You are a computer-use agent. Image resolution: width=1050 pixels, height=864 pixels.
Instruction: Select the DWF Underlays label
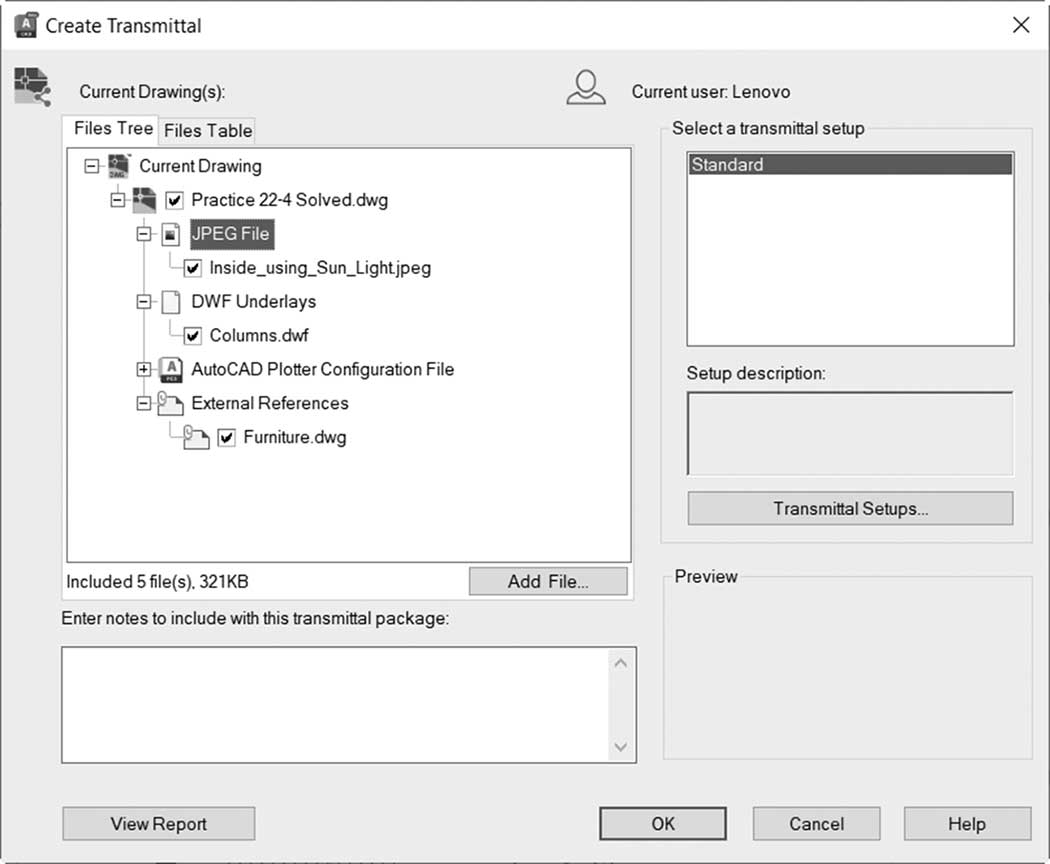(x=254, y=302)
